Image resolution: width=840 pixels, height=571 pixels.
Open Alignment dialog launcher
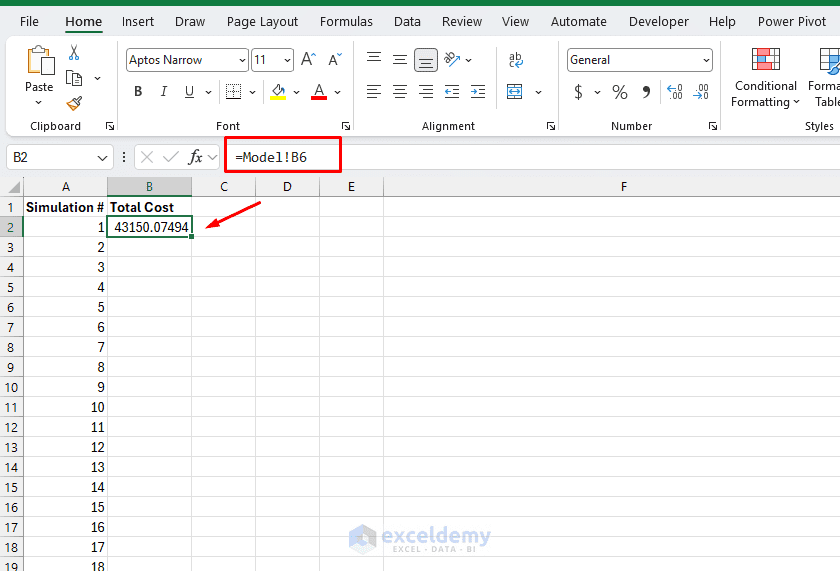(x=551, y=126)
